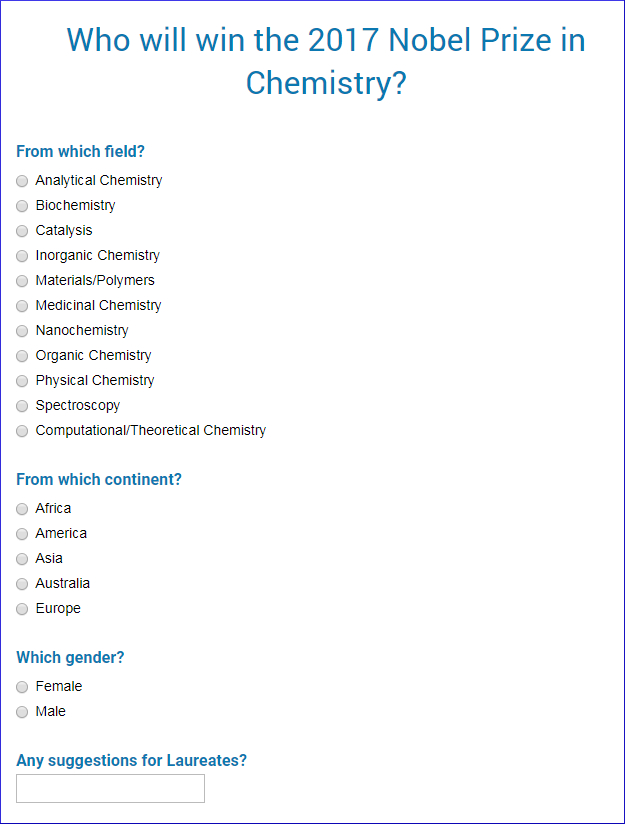Click the Nobel Prize survey title
Viewport: 625px width, 824px height.
(x=326, y=61)
